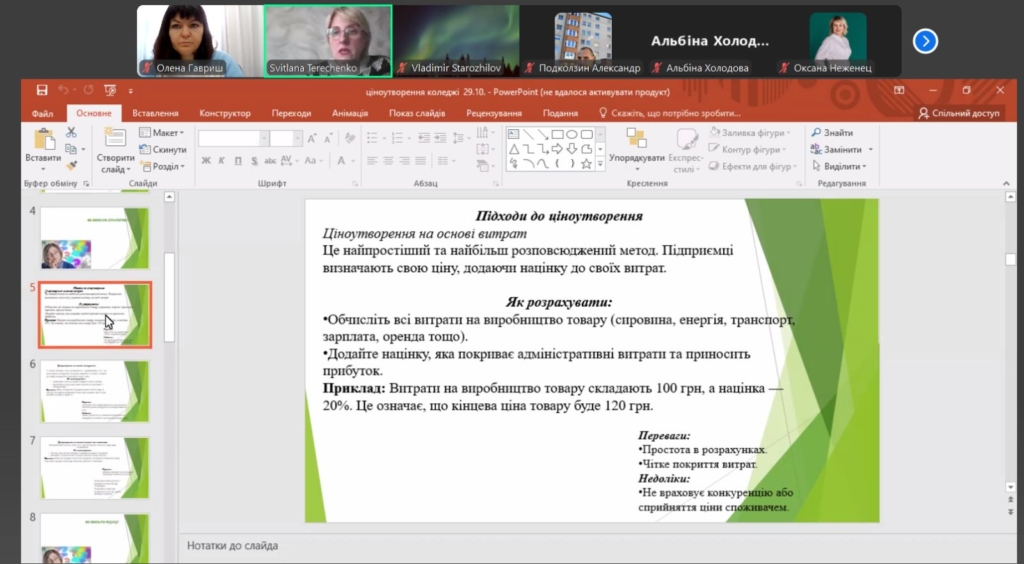Open the Макет layout dropdown

[162, 133]
